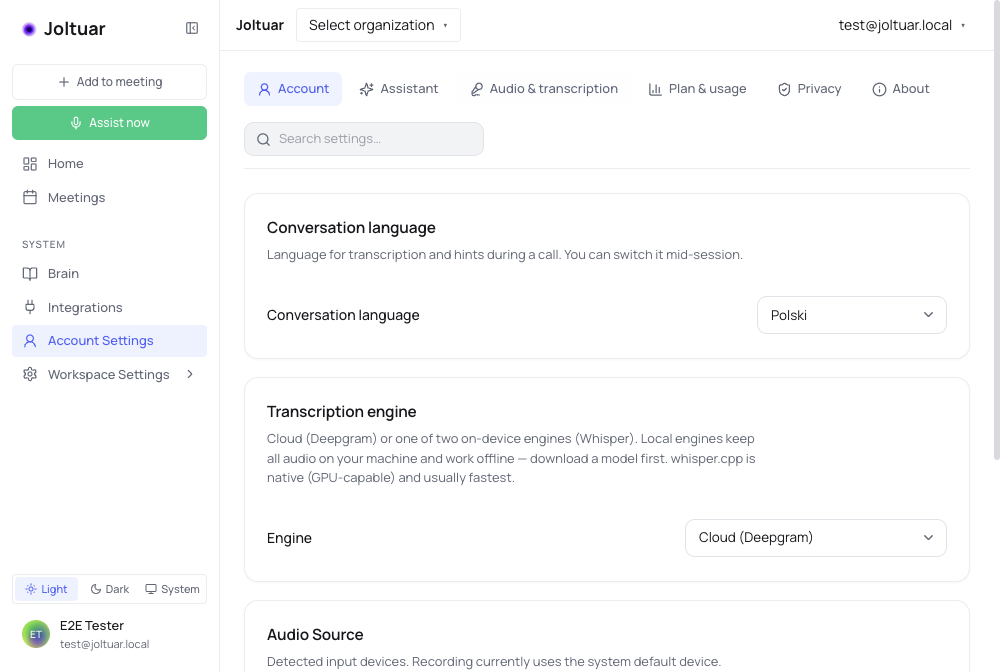Switch to the Privacy tab
Screen dimensions: 1000x672
[810, 89]
